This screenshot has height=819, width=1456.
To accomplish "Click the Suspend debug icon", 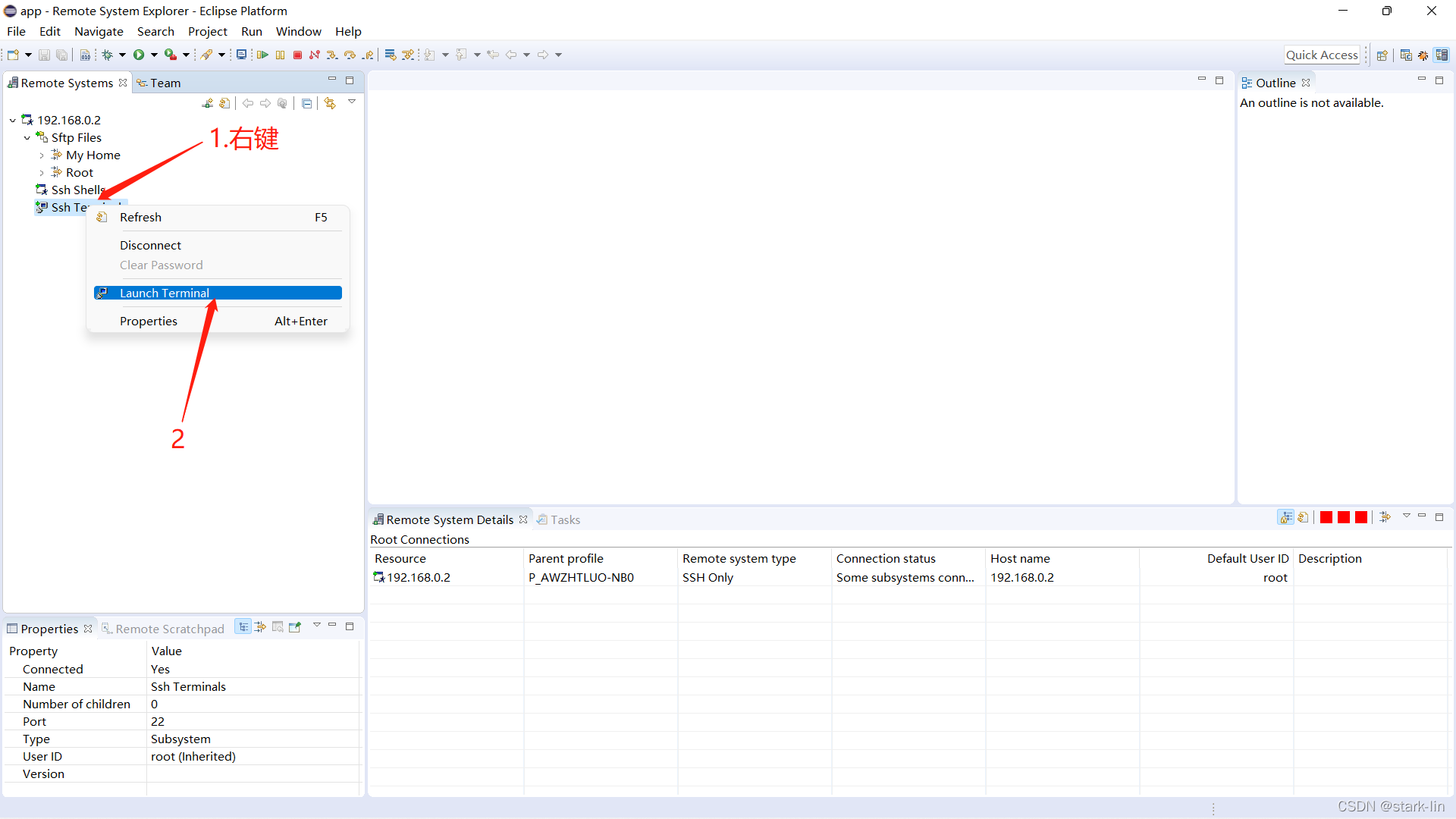I will point(281,55).
